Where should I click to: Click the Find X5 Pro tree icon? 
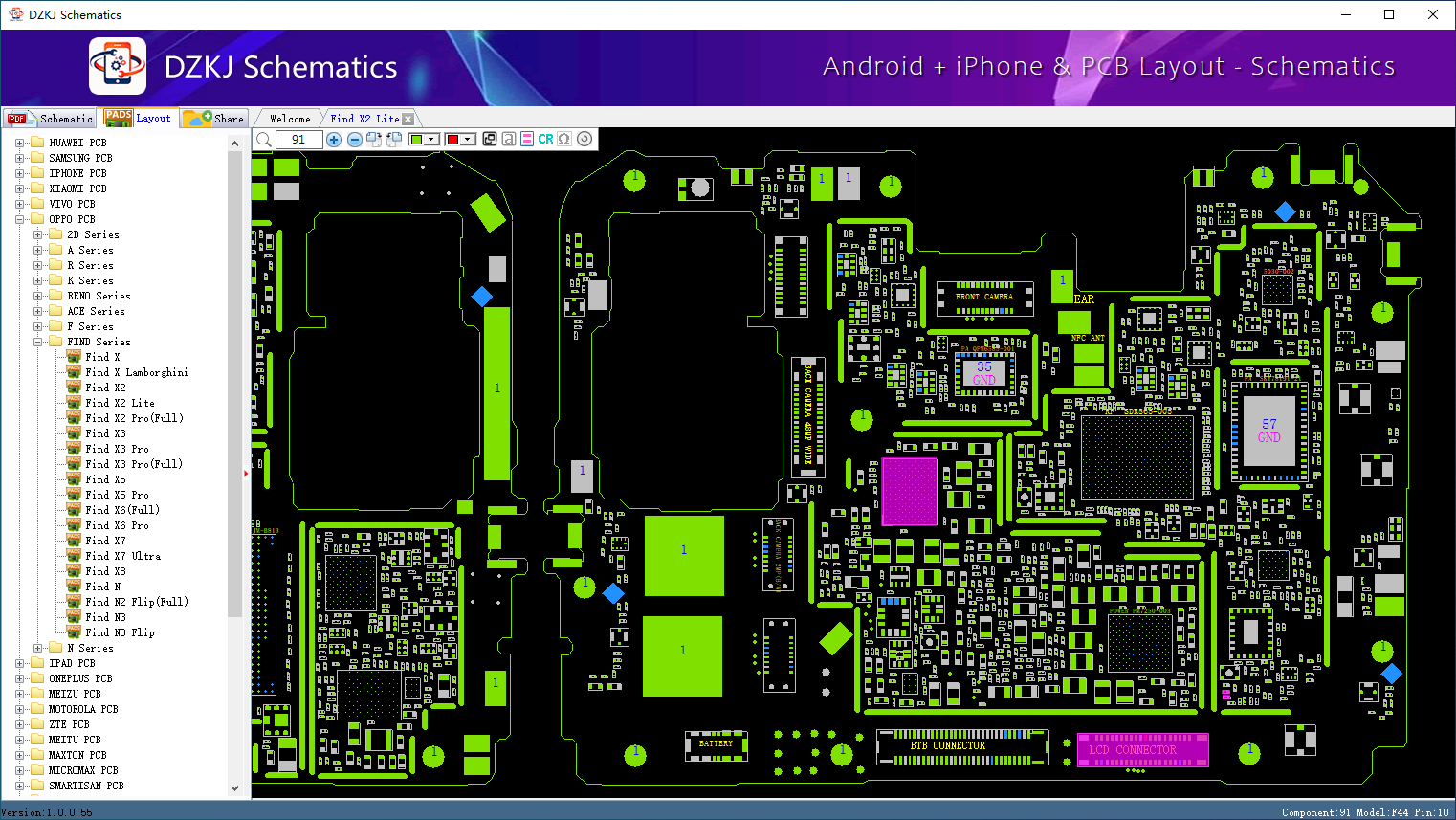(x=74, y=495)
